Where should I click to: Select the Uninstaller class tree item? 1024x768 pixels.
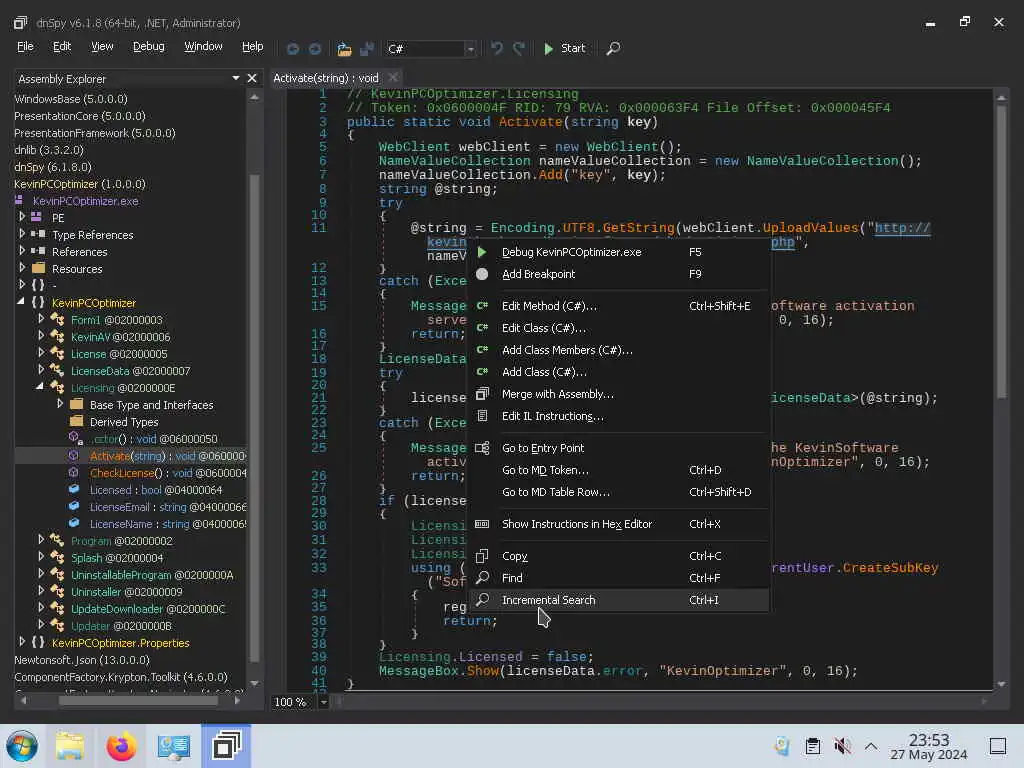point(127,592)
